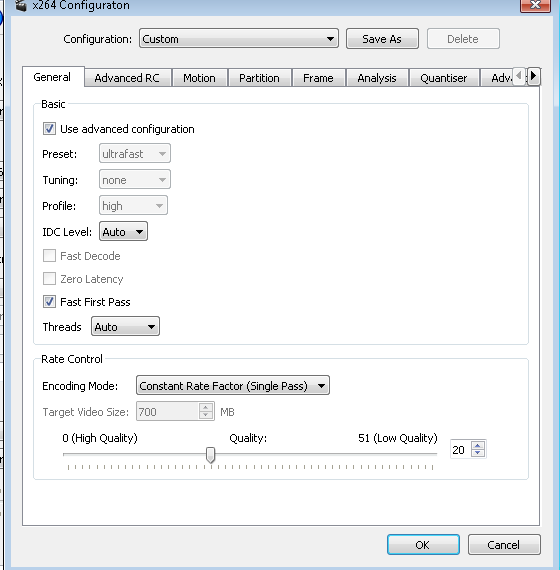560x570 pixels.
Task: Close the x264 Configuration window
Action: click(535, 5)
